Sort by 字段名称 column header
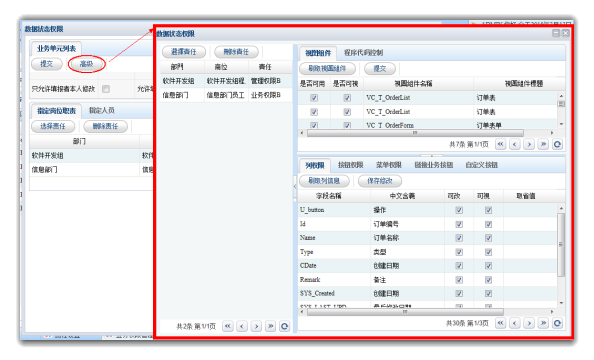The width and height of the screenshot is (594, 360). (x=328, y=196)
